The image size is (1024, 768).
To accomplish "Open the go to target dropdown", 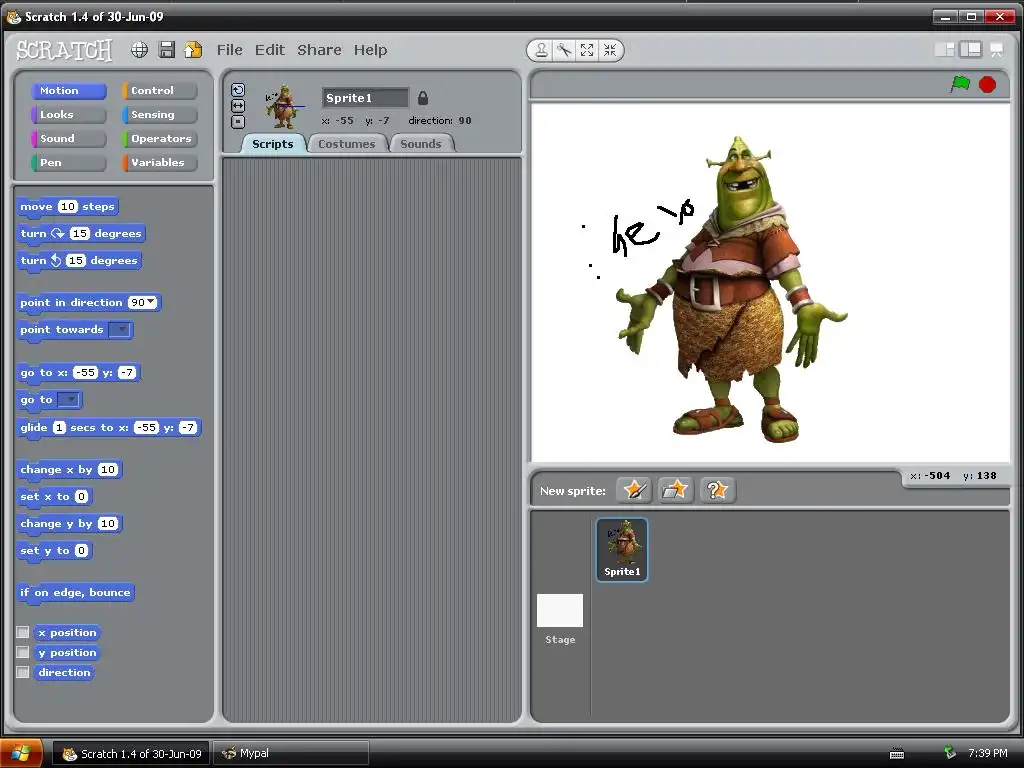I will click(x=69, y=399).
